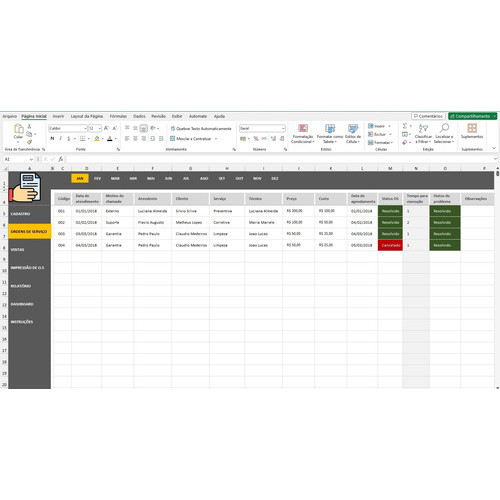Viewport: 500px width, 500px height.
Task: Switch to the FEV month tab
Action: [x=97, y=178]
